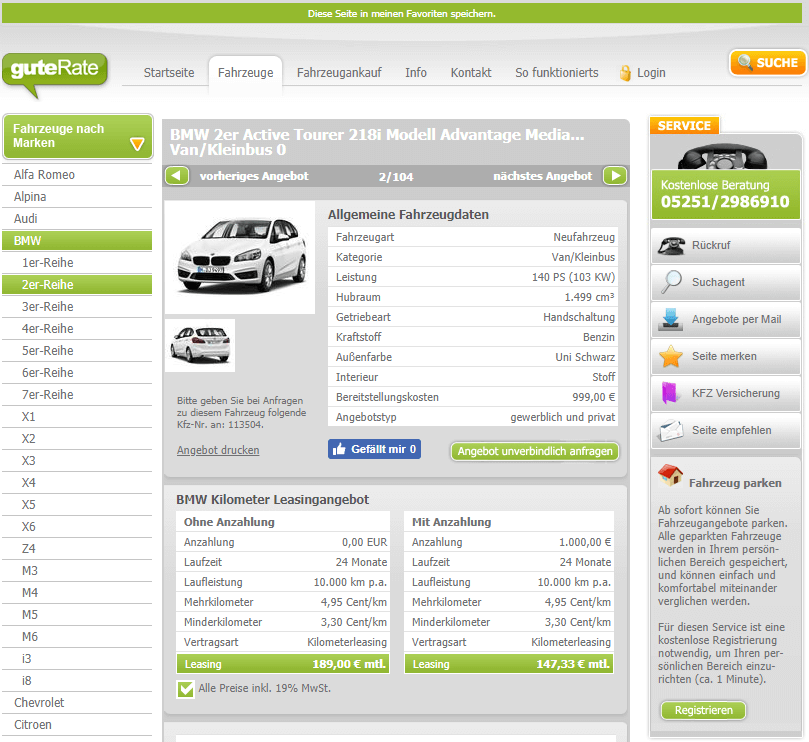
Task: Click the green next offer arrow
Action: coord(615,175)
